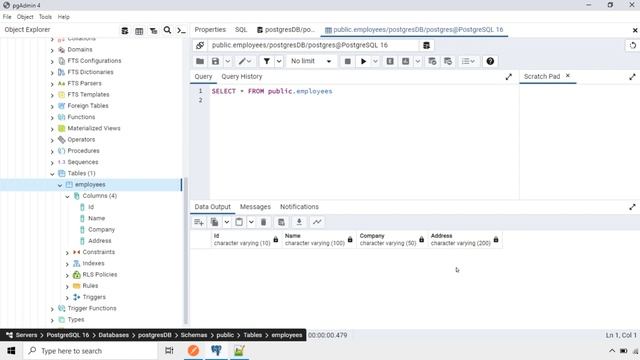Select the Address column in the tree

100,241
